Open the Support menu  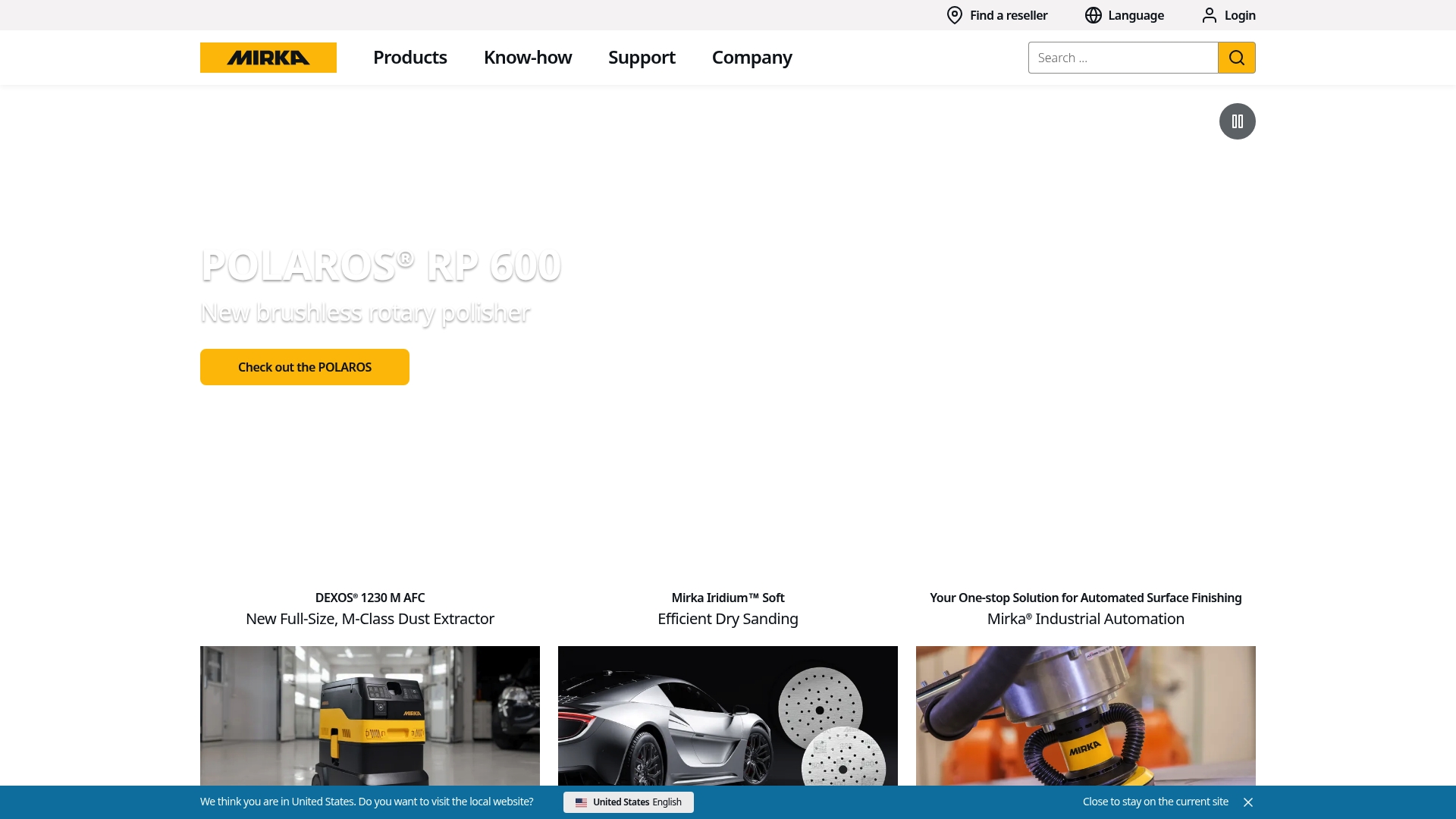click(641, 57)
